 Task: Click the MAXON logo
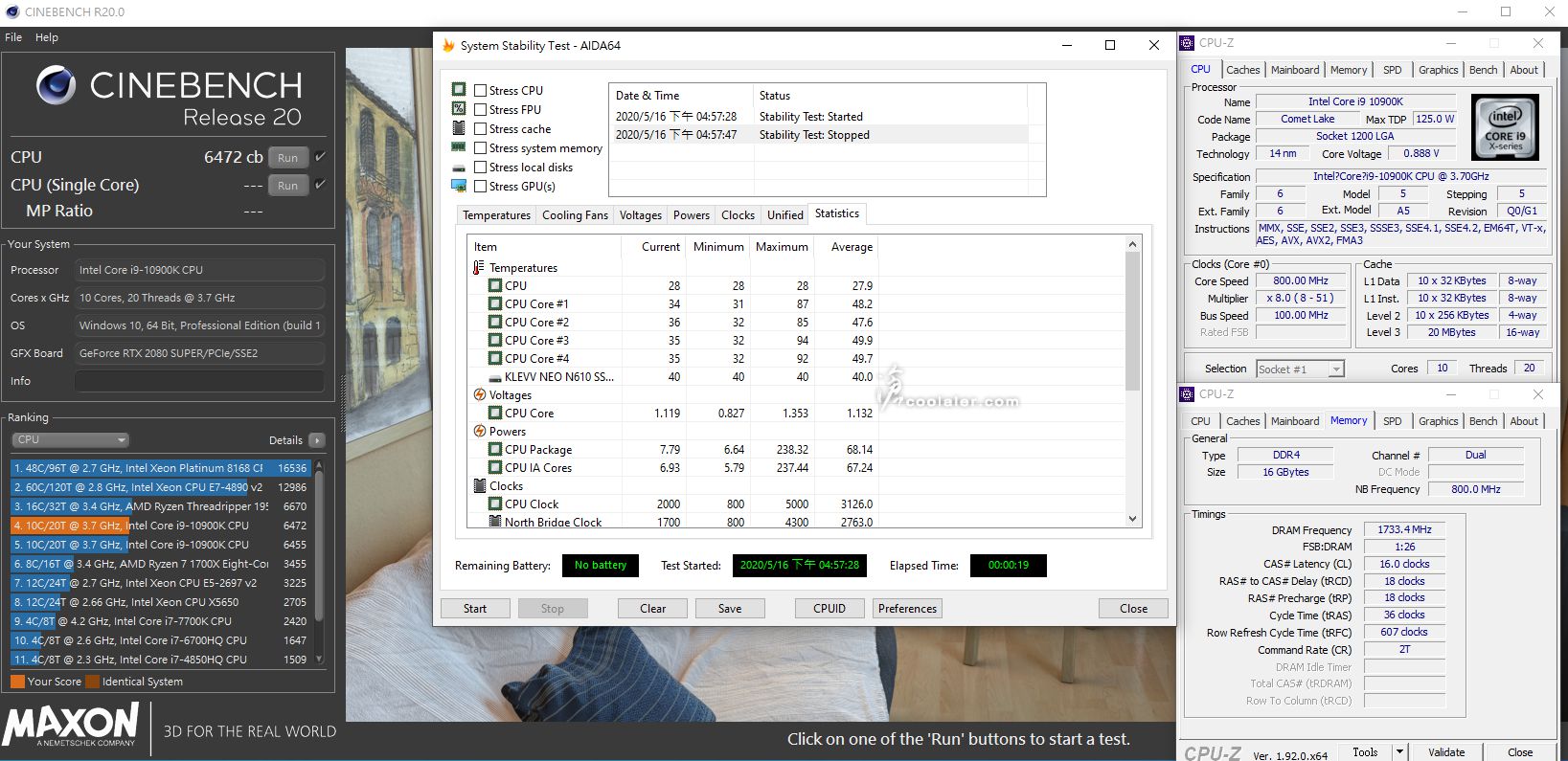pos(72,725)
